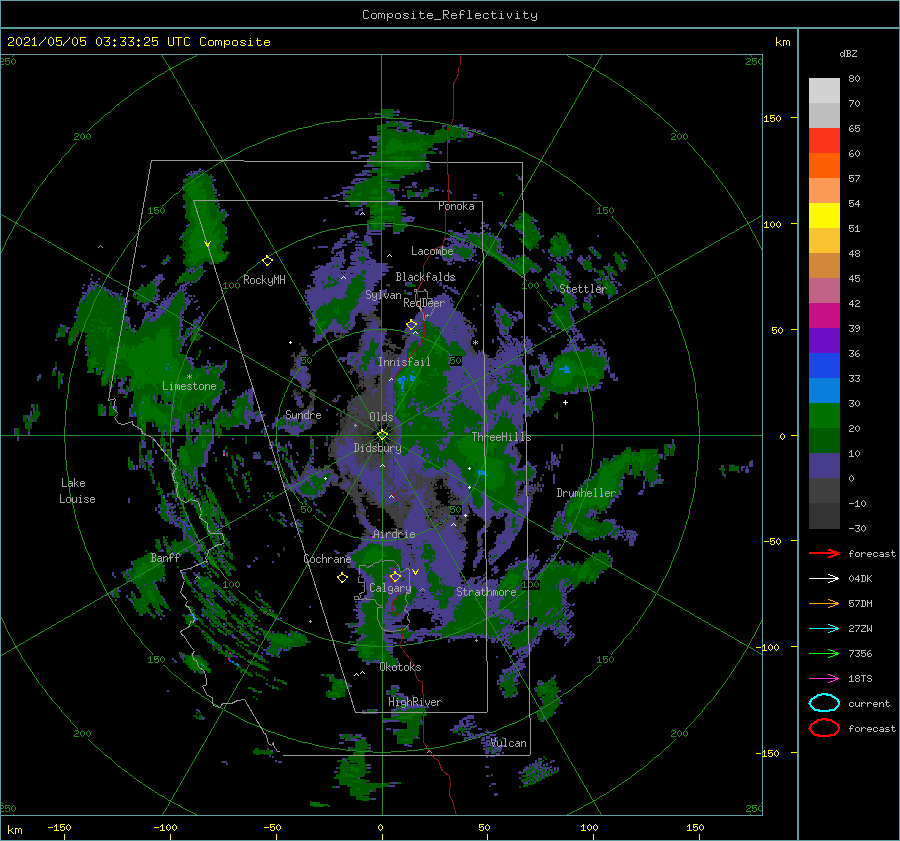
Task: Select the orange 57-60 dBZ swatch
Action: coord(824,166)
